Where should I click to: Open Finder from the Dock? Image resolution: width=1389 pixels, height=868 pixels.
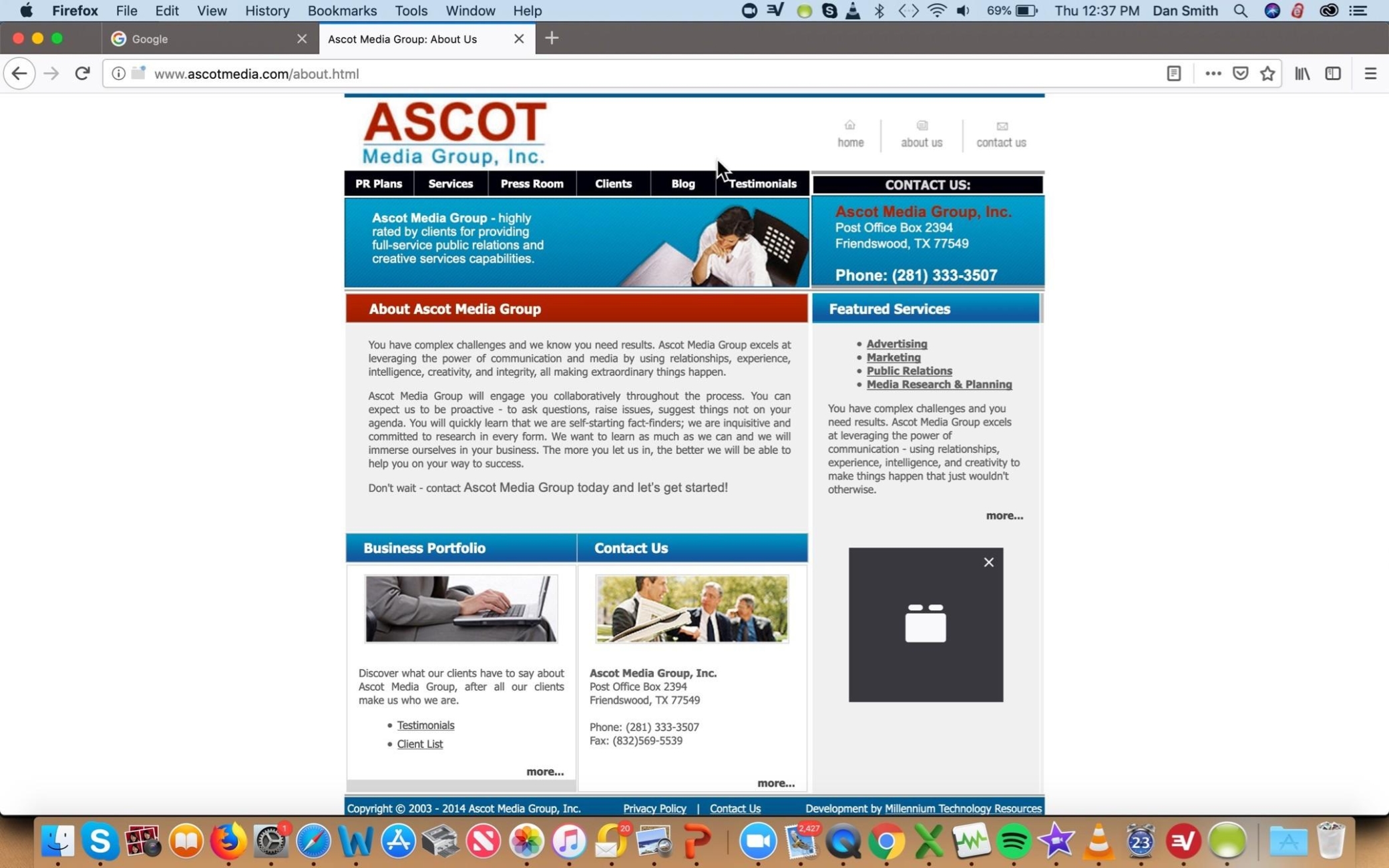click(x=57, y=841)
